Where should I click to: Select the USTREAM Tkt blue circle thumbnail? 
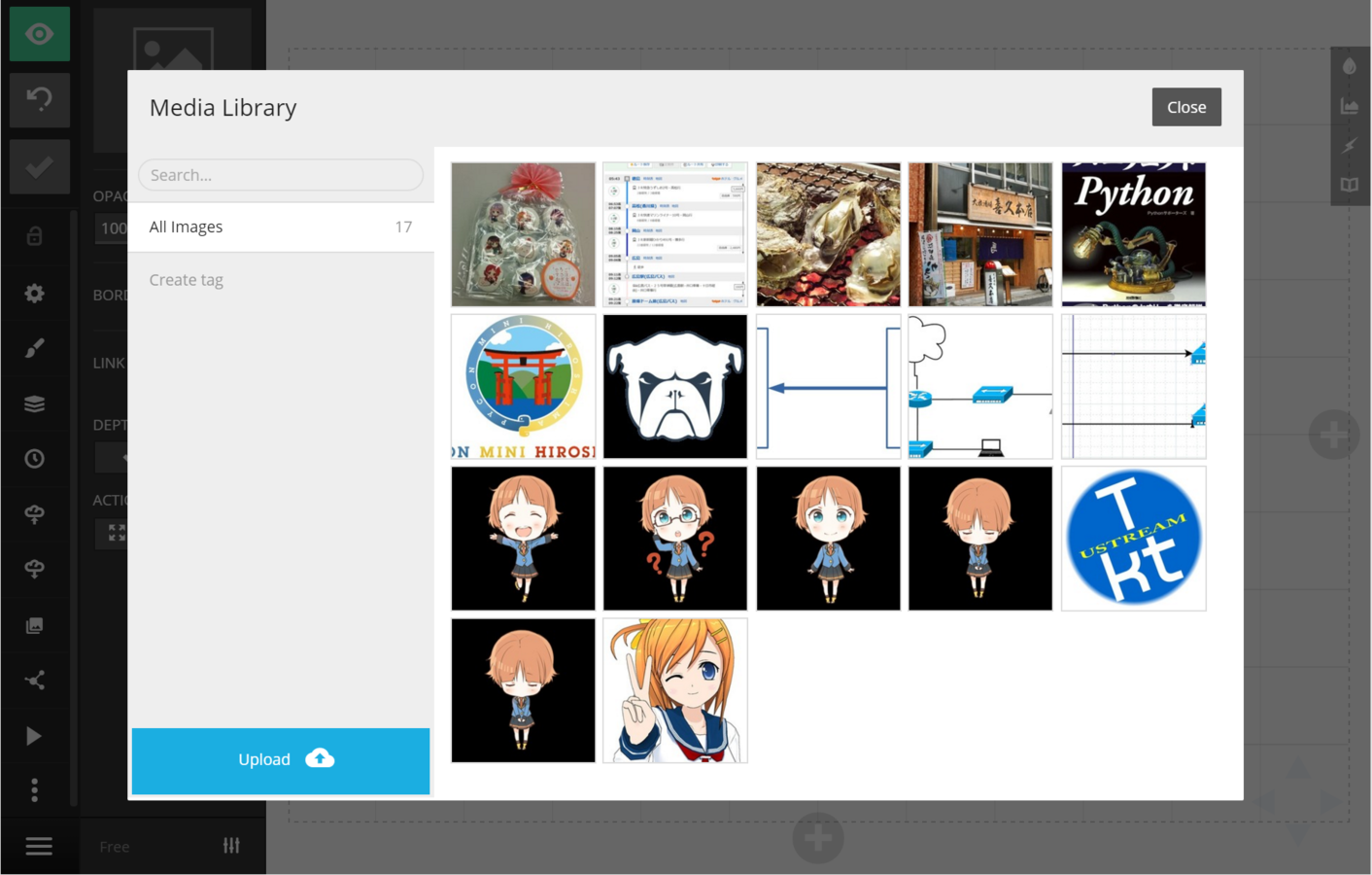[x=1134, y=539]
